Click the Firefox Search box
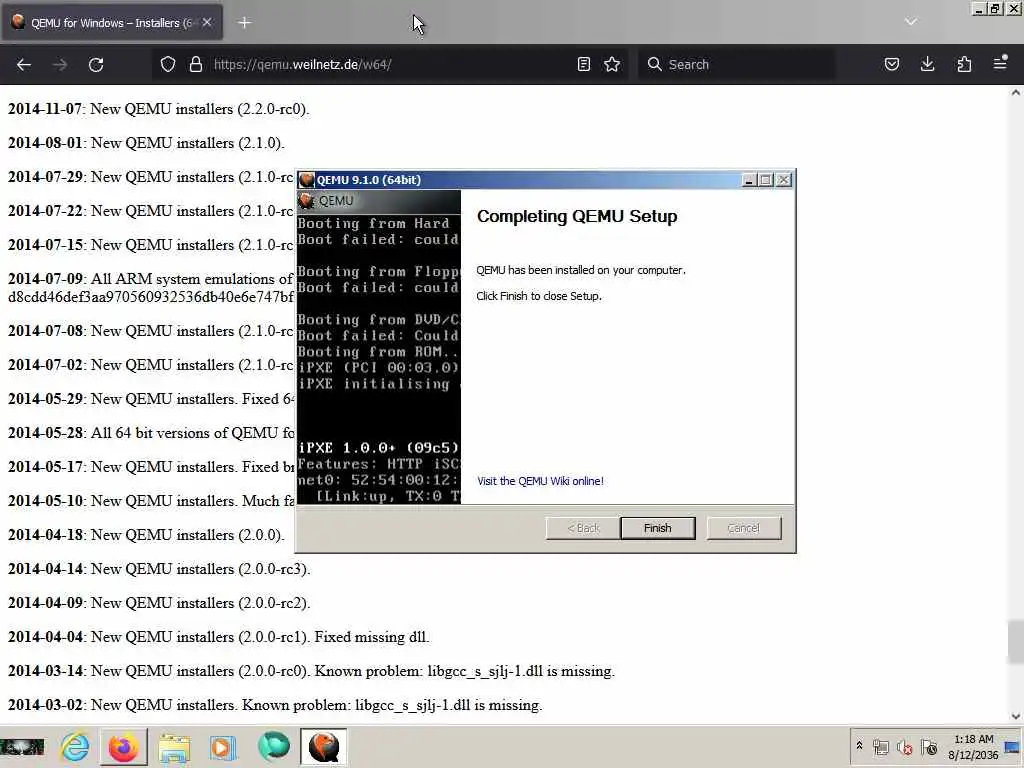The image size is (1024, 768). 736,64
